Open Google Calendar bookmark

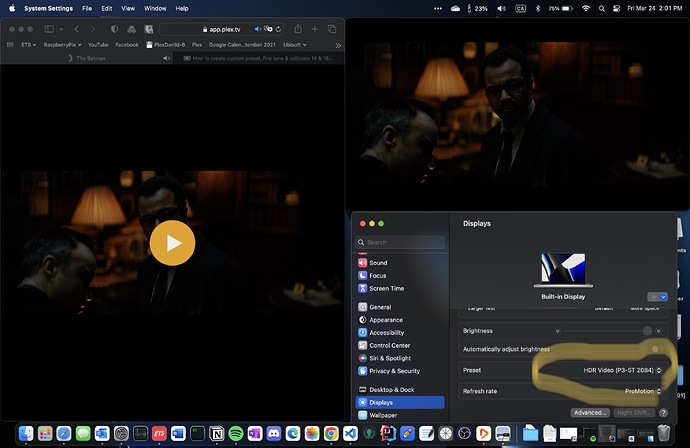coord(242,45)
